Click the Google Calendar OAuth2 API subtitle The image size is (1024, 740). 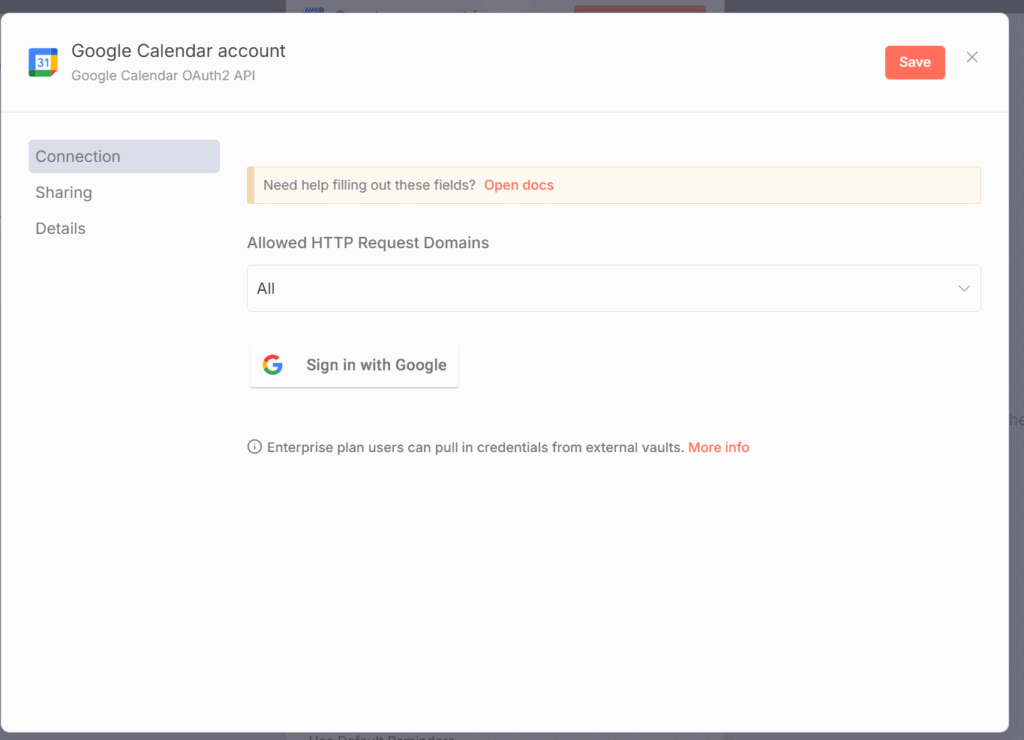click(163, 76)
